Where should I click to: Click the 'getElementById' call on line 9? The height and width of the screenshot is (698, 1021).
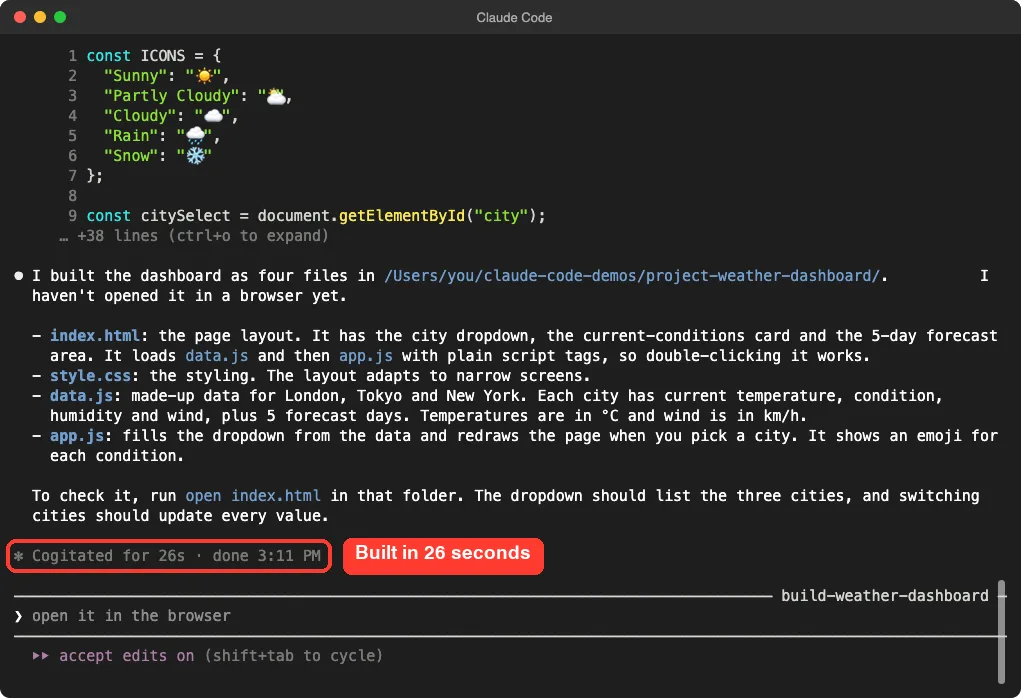[x=402, y=216]
